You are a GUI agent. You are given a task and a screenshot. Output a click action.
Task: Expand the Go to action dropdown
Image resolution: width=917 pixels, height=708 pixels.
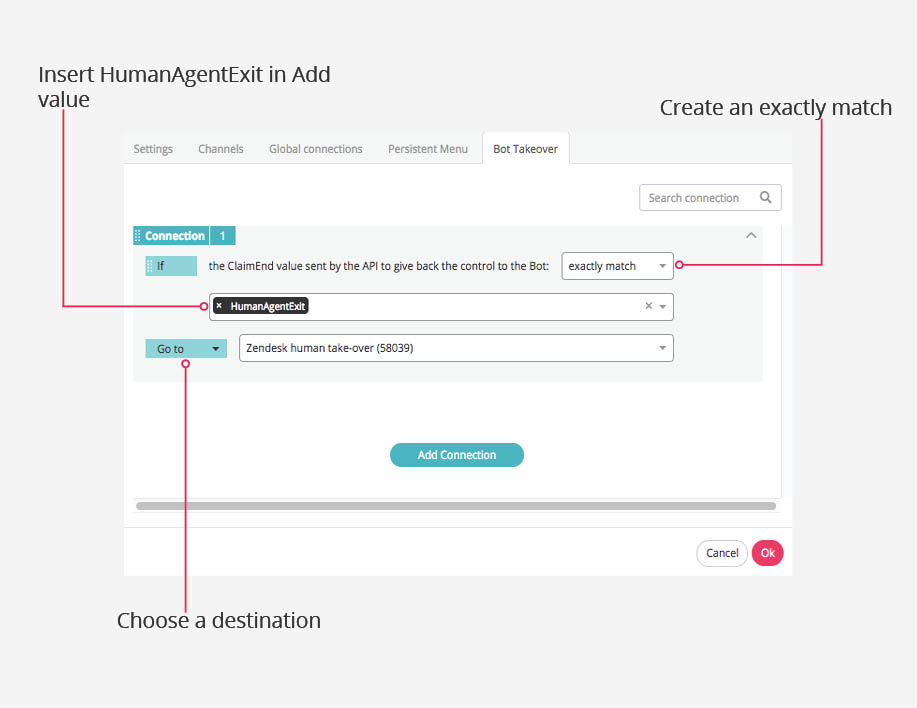(186, 349)
